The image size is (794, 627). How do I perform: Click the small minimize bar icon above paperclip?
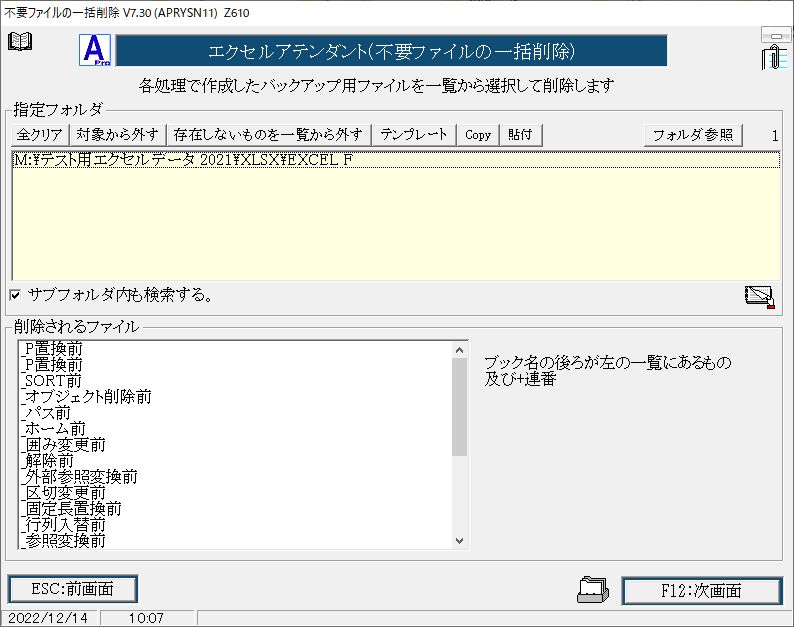coord(774,35)
